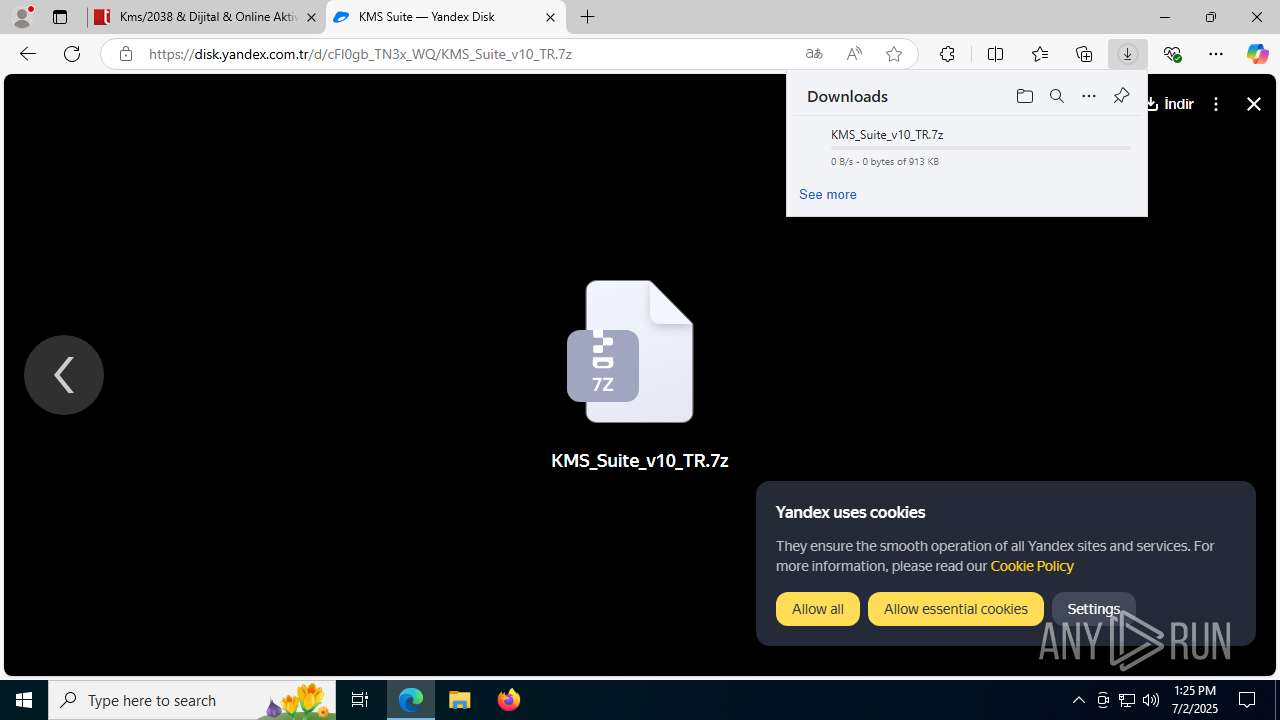The height and width of the screenshot is (720, 1280).
Task: Add this page to favorites
Action: [894, 54]
